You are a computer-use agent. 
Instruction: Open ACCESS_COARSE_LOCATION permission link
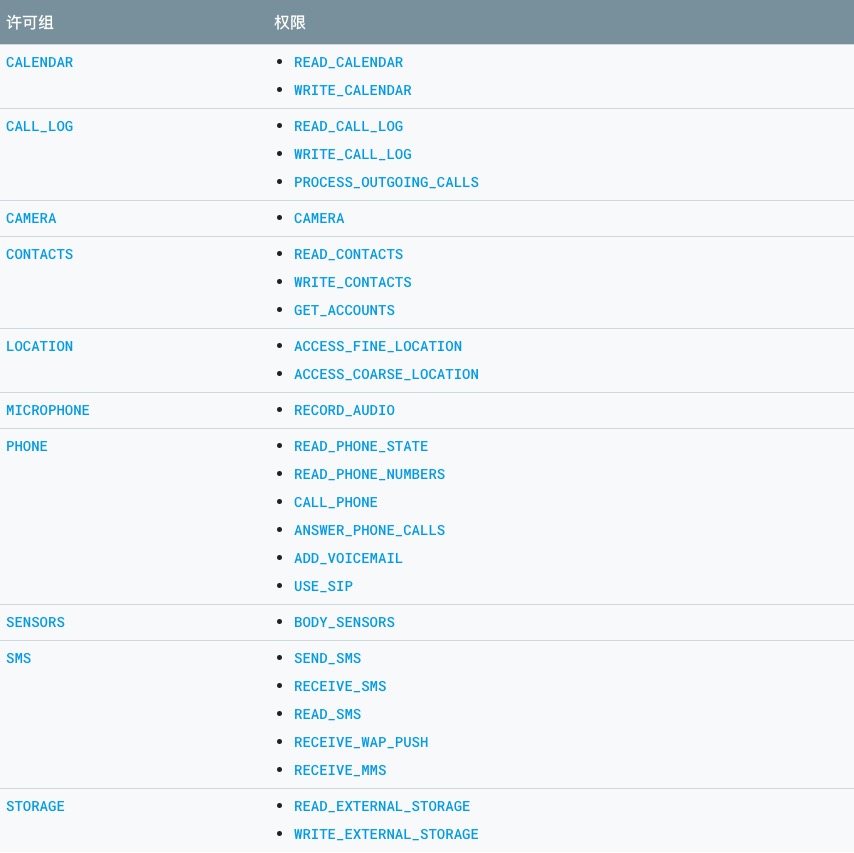386,374
